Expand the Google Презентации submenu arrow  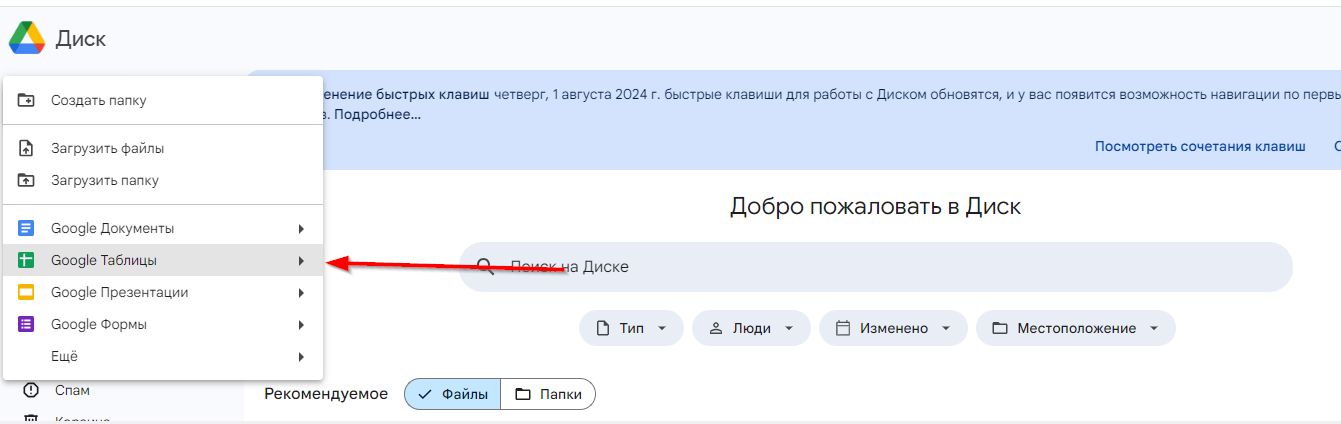point(301,293)
